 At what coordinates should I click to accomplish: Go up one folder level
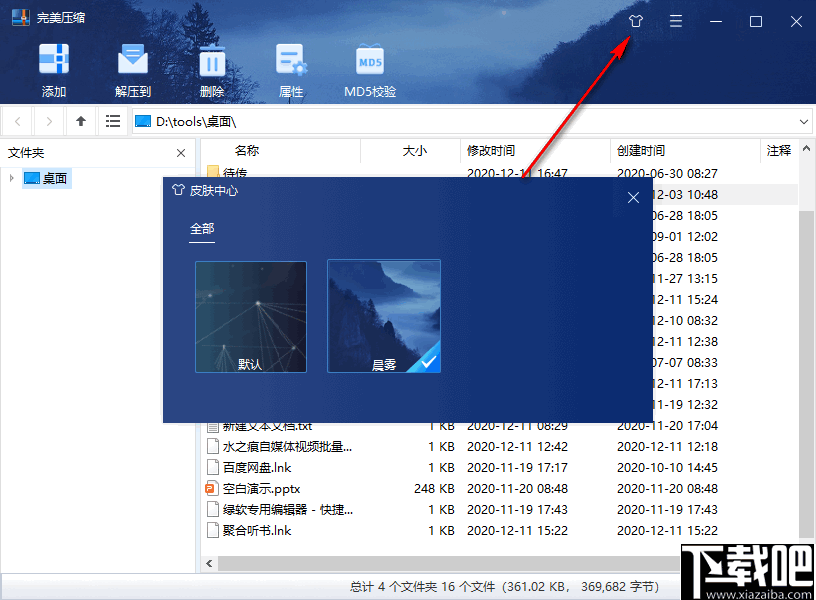point(81,121)
